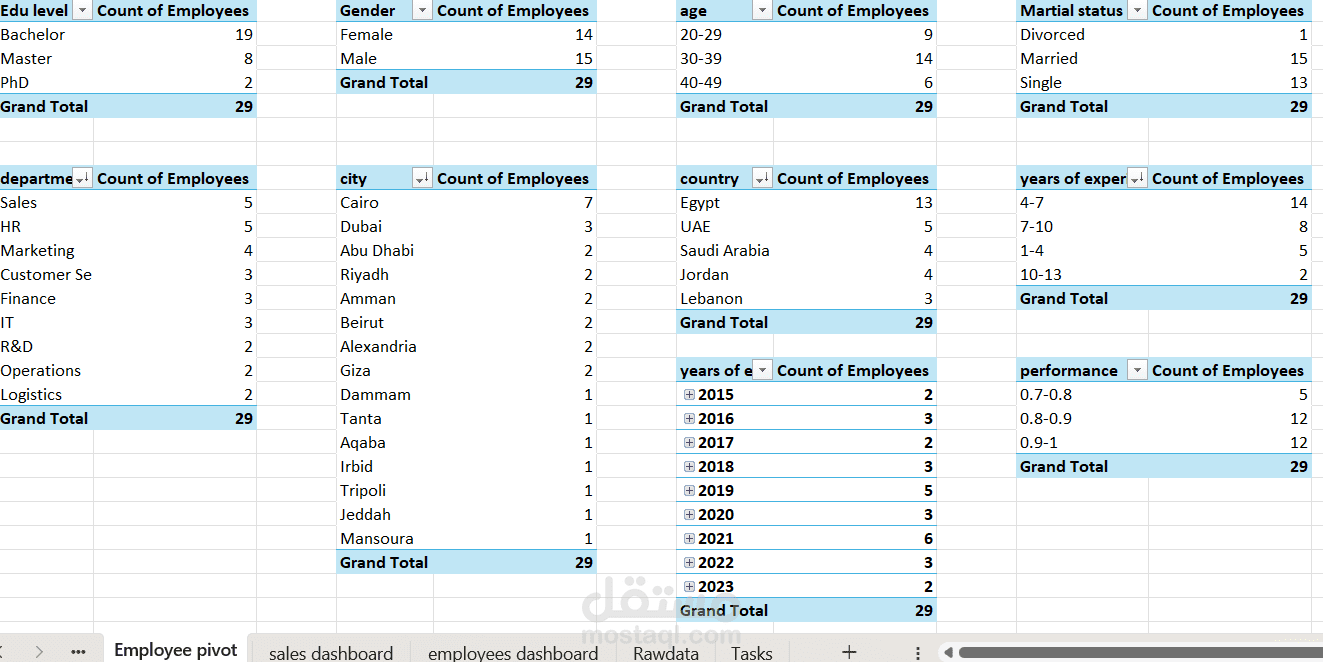Select the Employee pivot sheet tab
Screen dimensions: 1323x662
(x=176, y=650)
